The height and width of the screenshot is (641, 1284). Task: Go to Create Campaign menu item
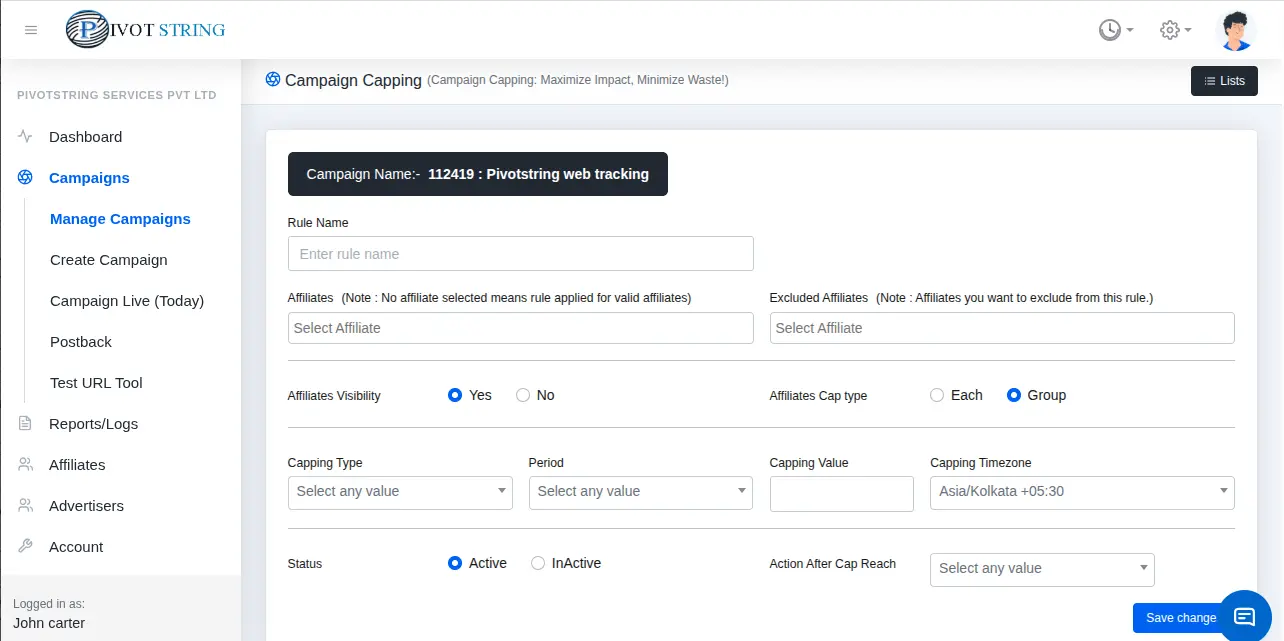(109, 260)
